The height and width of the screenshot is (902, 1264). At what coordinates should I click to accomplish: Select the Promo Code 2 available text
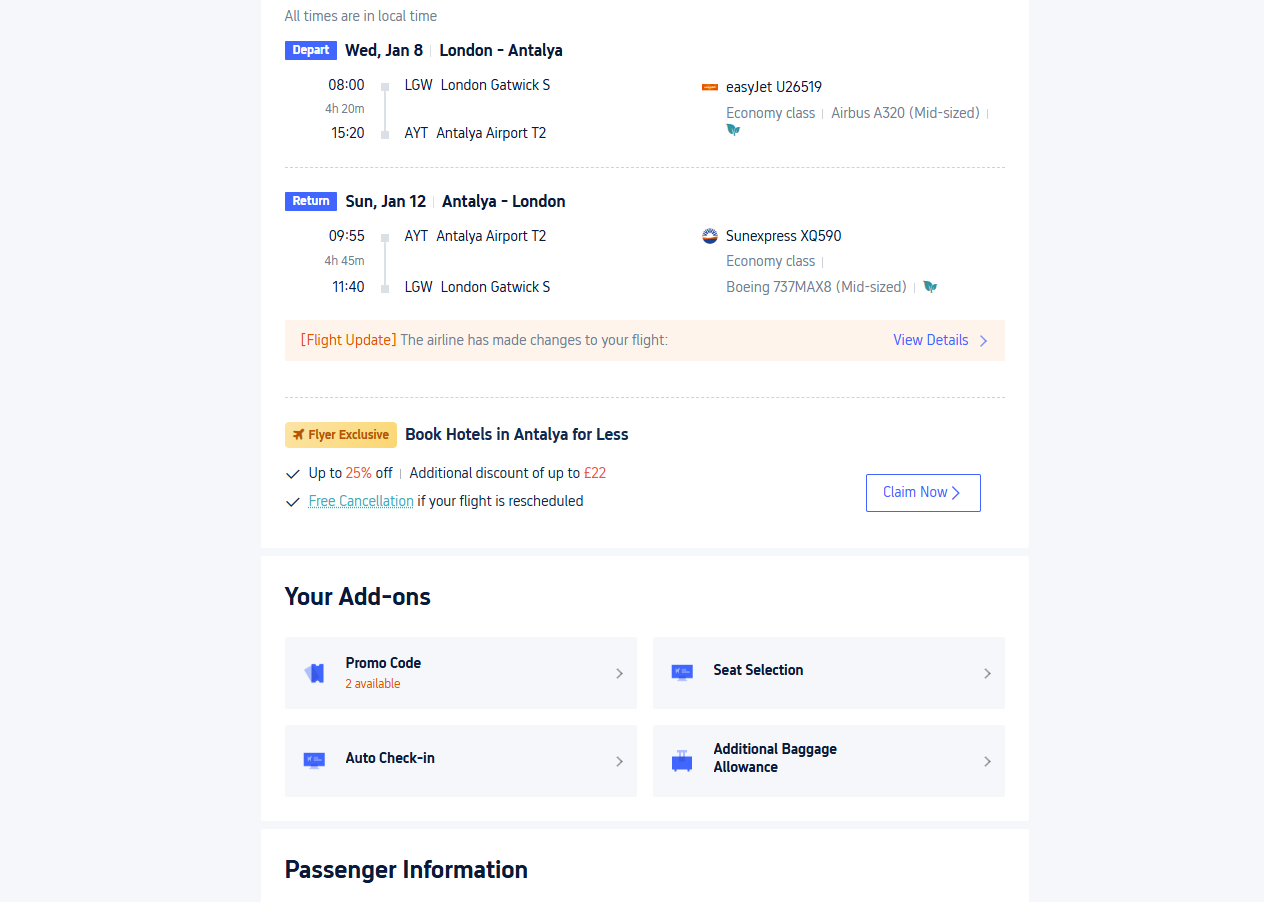(373, 684)
